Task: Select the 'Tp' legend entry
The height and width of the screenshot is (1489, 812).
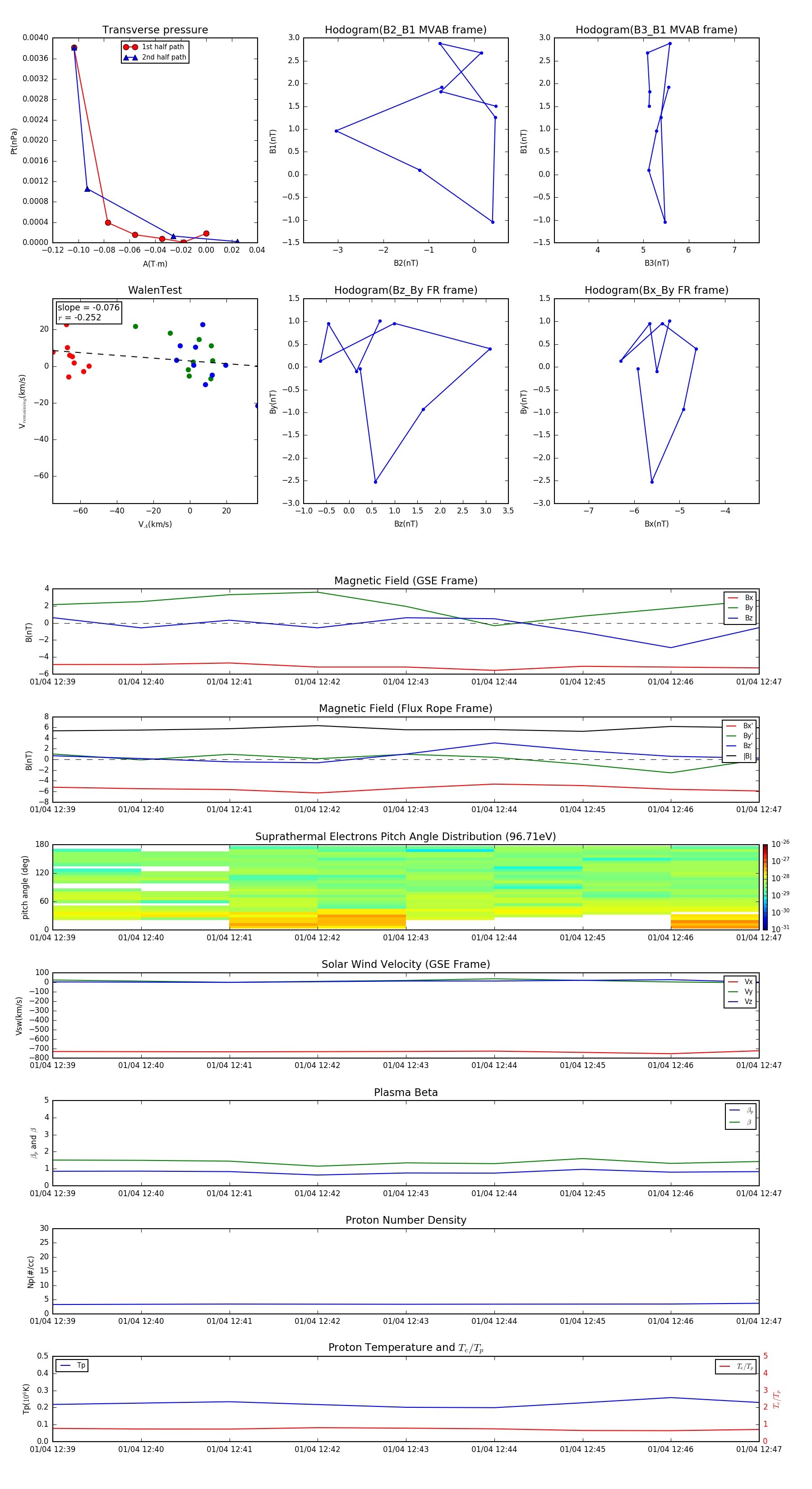Action: [72, 1365]
